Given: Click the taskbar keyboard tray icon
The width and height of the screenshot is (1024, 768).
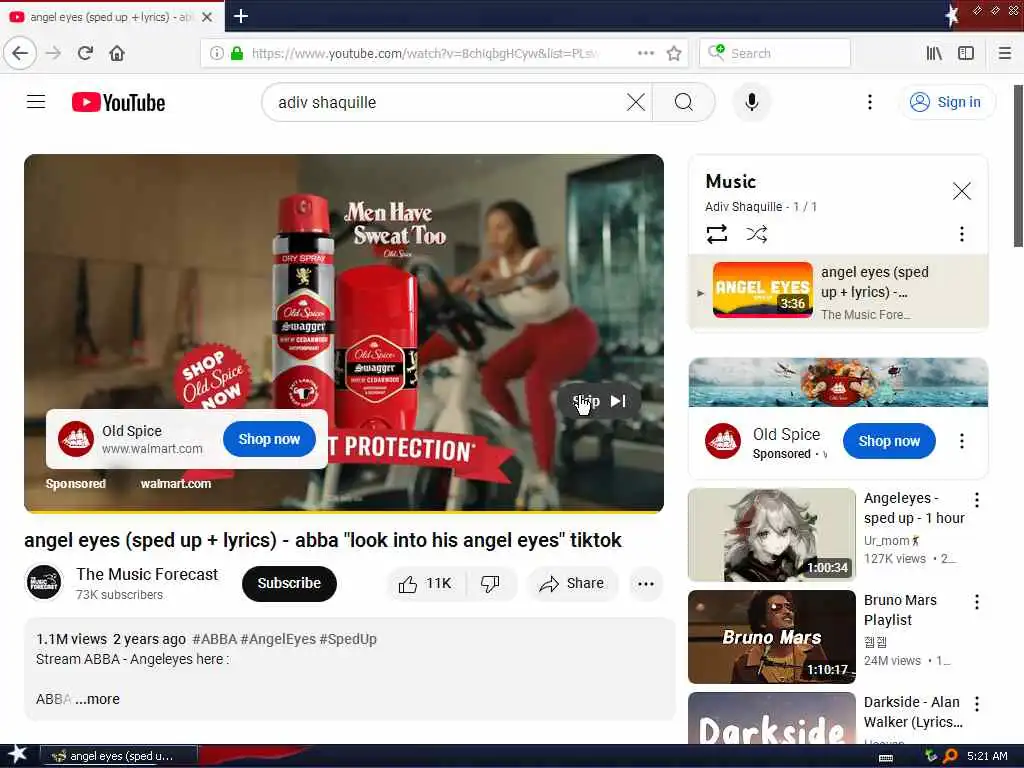Looking at the screenshot, I should point(886,757).
